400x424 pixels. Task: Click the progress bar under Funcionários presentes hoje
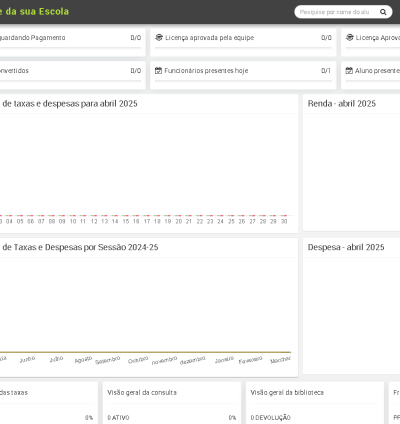click(243, 80)
